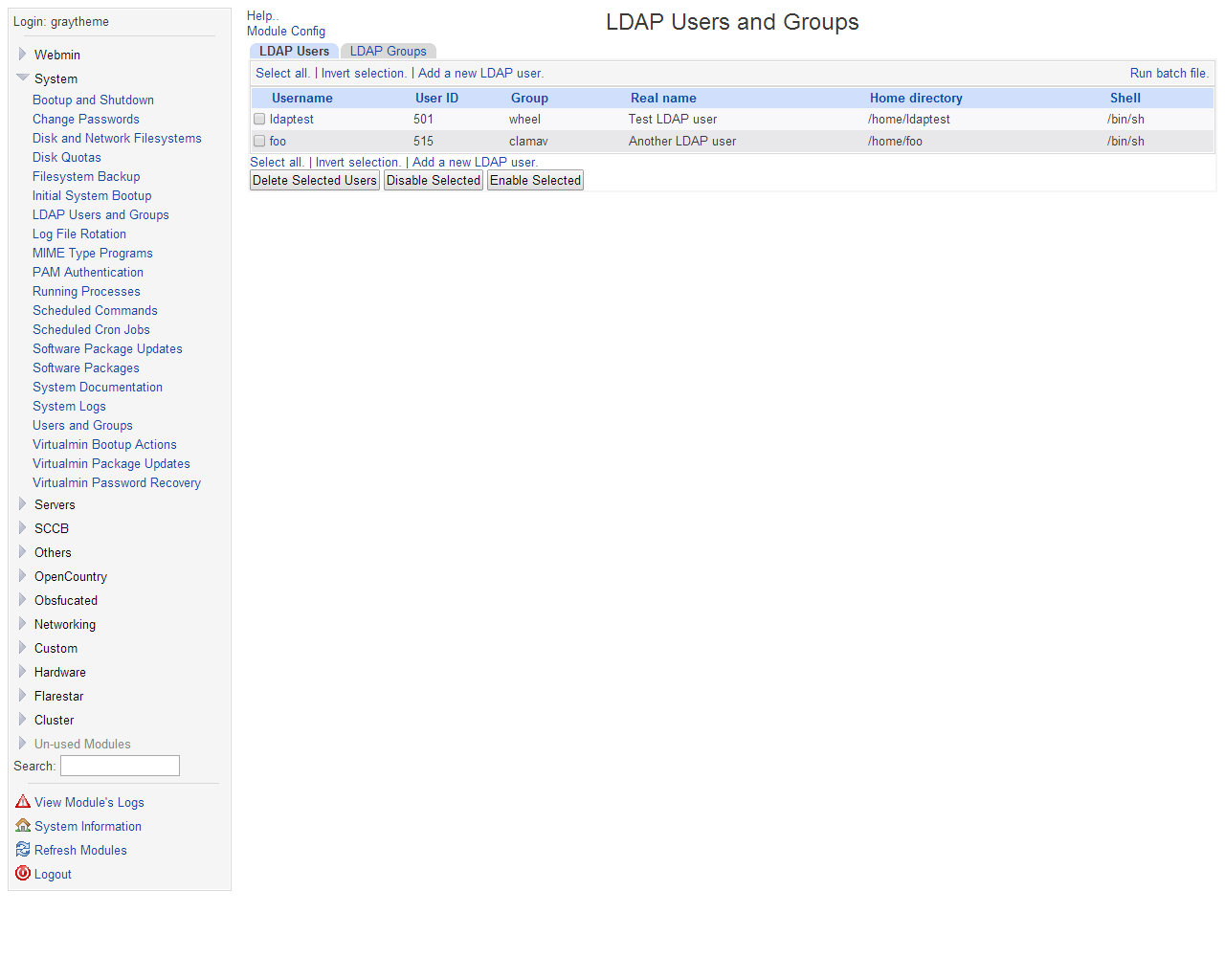The width and height of the screenshot is (1225, 980).
Task: Tick the checkbox for user foo
Action: coord(259,142)
